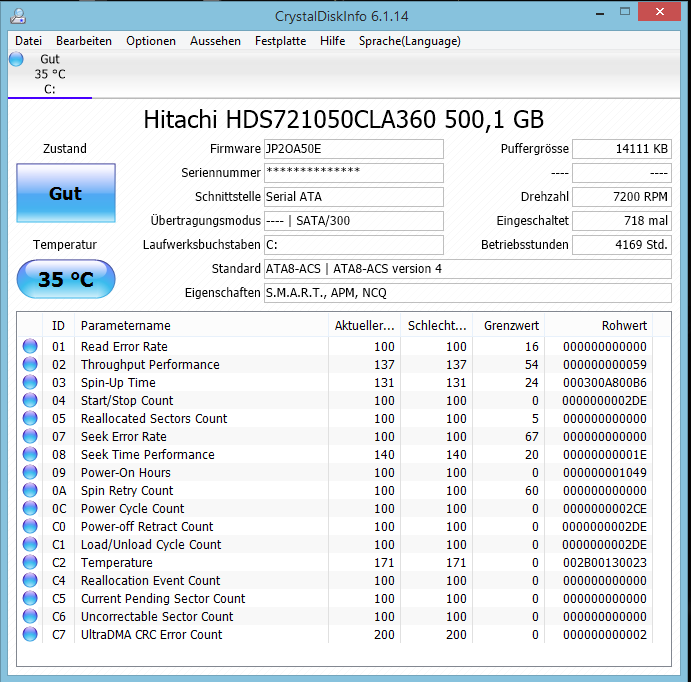Viewport: 691px width, 682px height.
Task: Open the Optionen menu
Action: click(x=151, y=41)
